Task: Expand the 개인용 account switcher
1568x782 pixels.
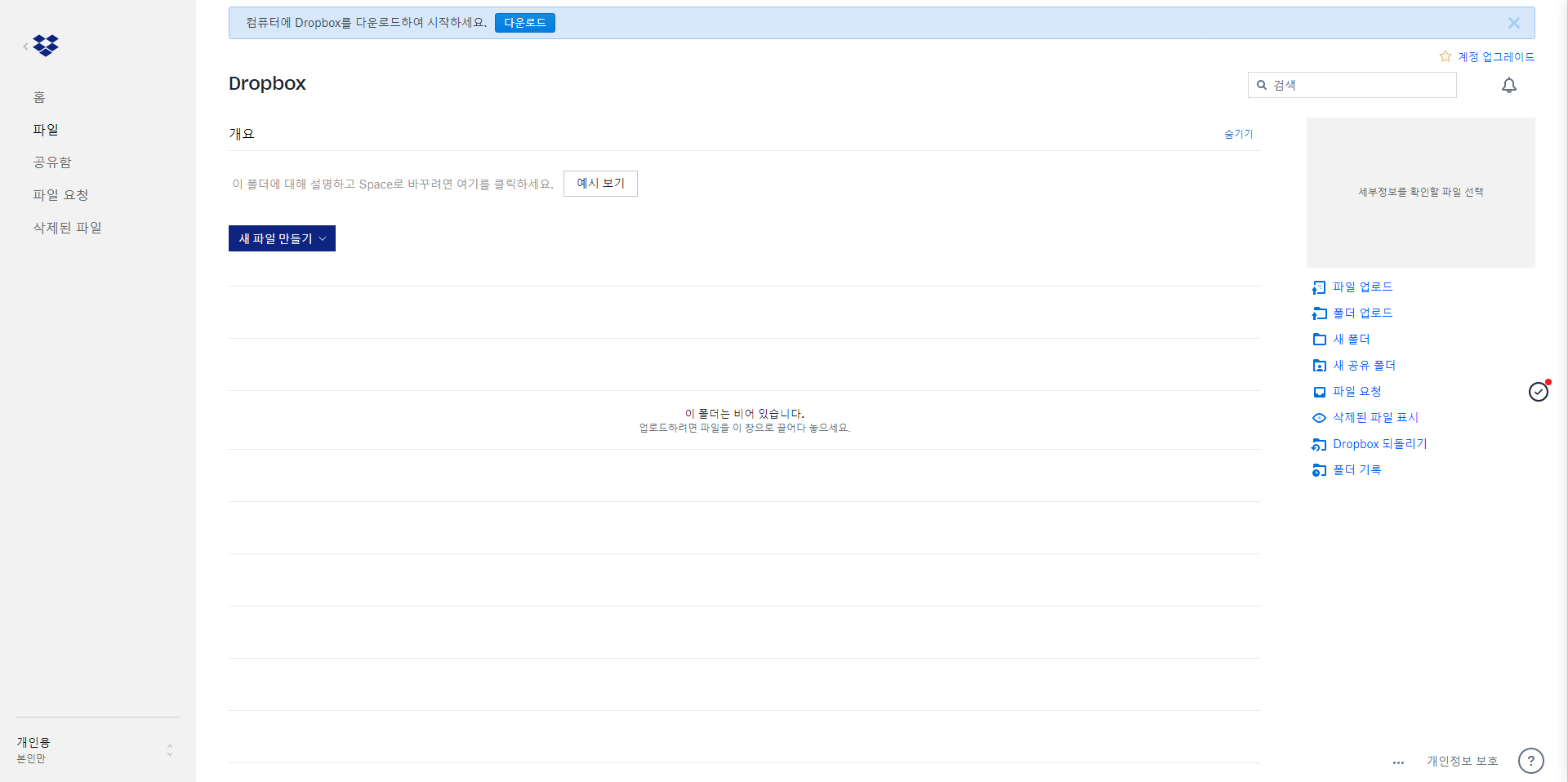Action: 98,749
